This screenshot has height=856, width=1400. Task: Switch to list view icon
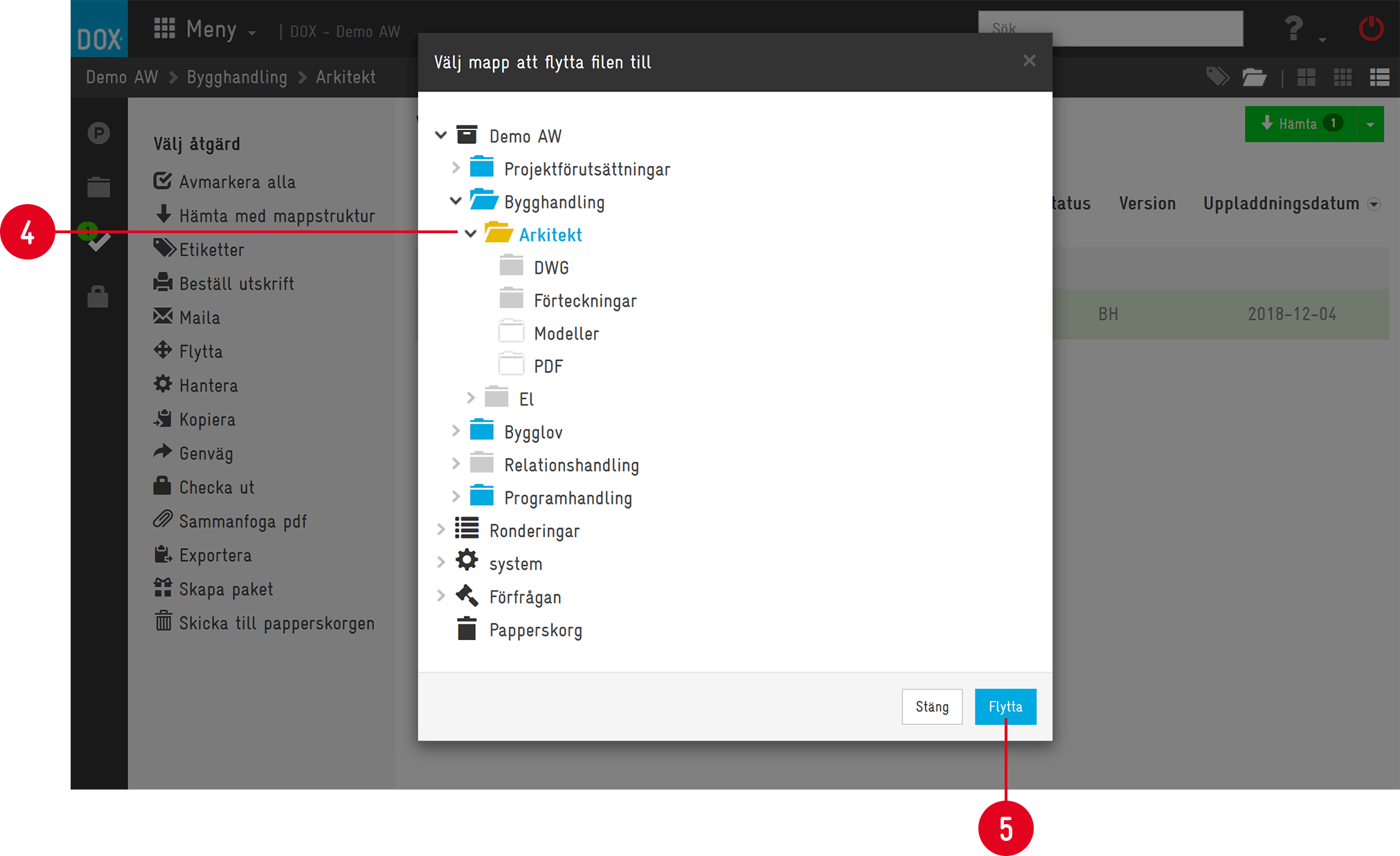click(x=1379, y=77)
